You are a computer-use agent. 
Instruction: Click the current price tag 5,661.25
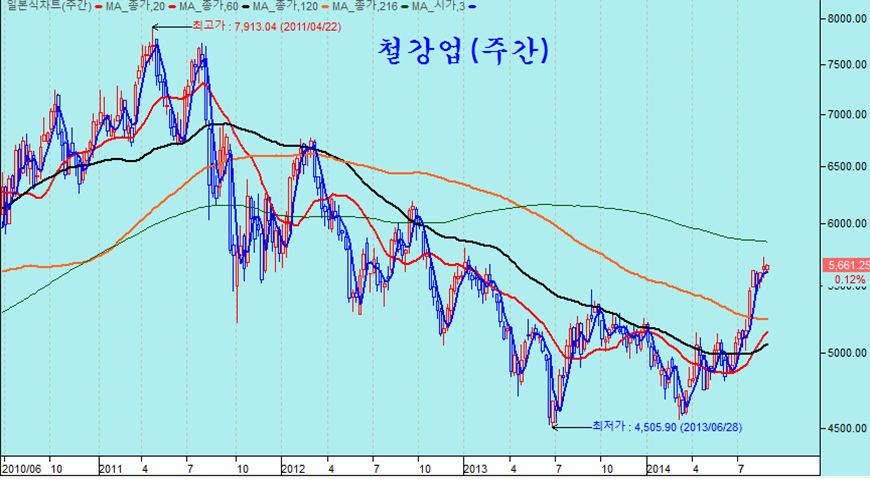[846, 266]
